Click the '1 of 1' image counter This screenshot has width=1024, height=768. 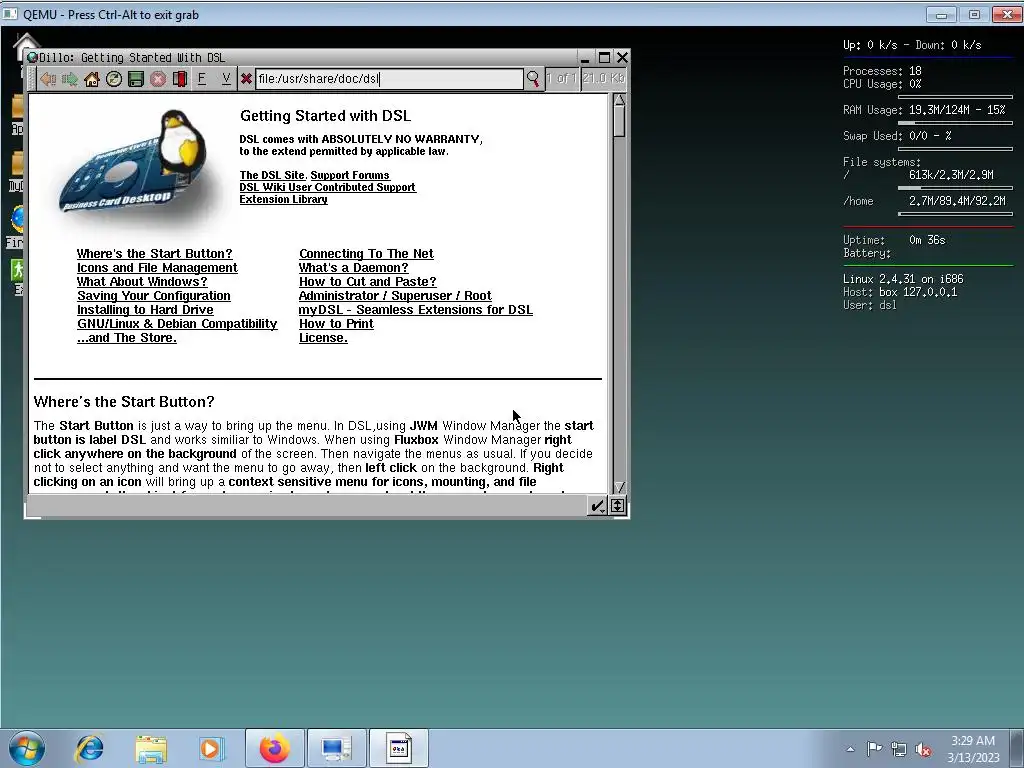562,79
